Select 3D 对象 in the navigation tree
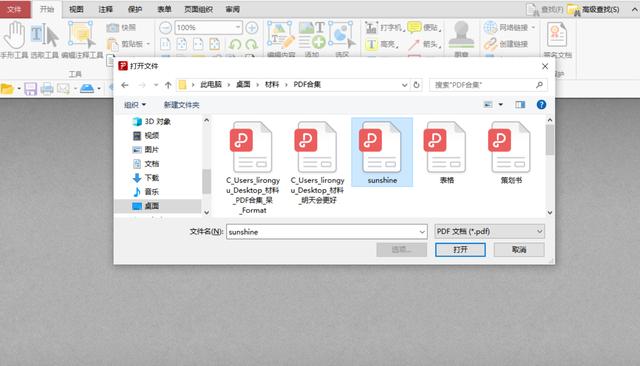 pos(152,122)
